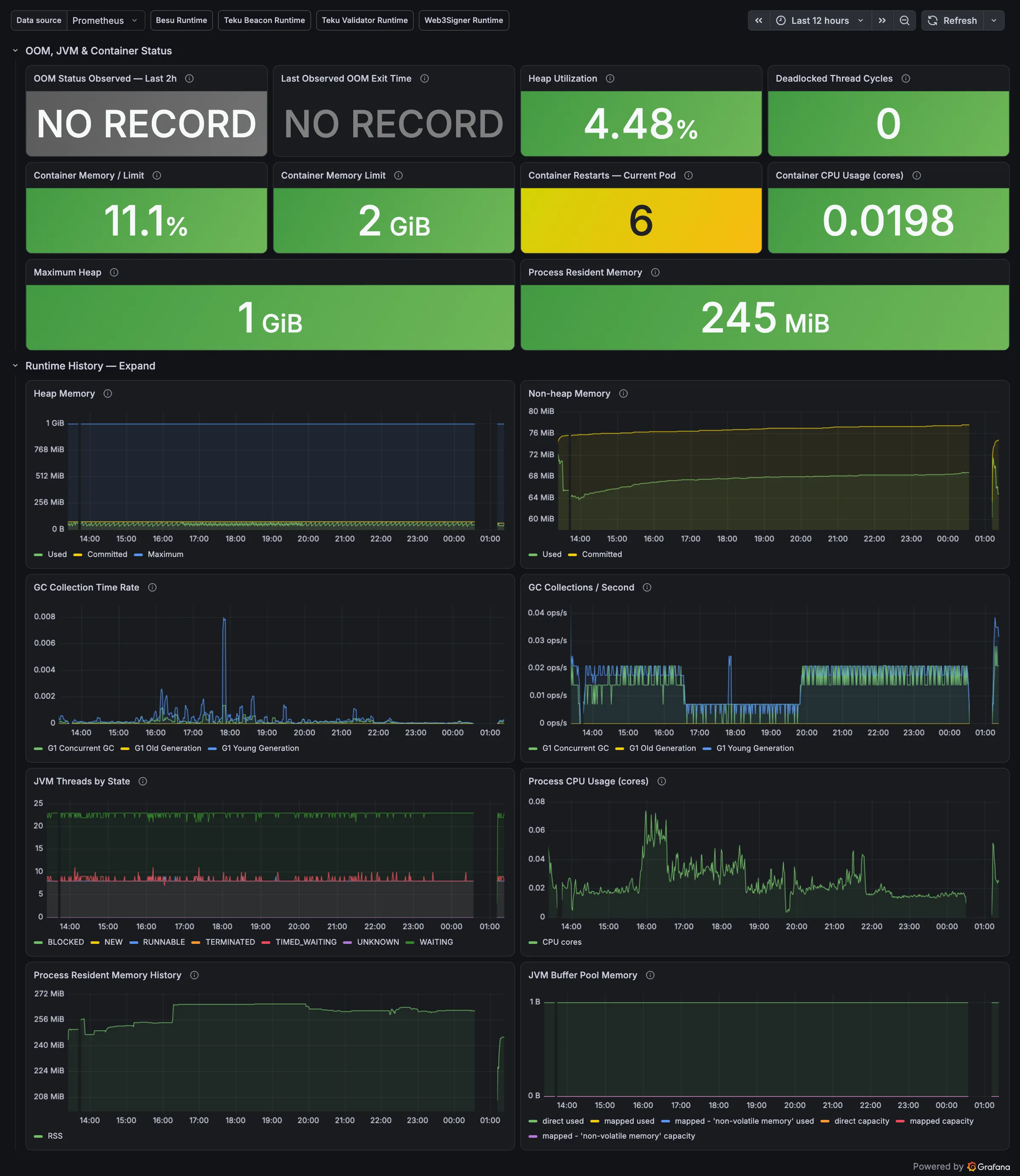Open Heap Memory panel title menu
Image resolution: width=1020 pixels, height=1176 pixels.
[x=64, y=394]
